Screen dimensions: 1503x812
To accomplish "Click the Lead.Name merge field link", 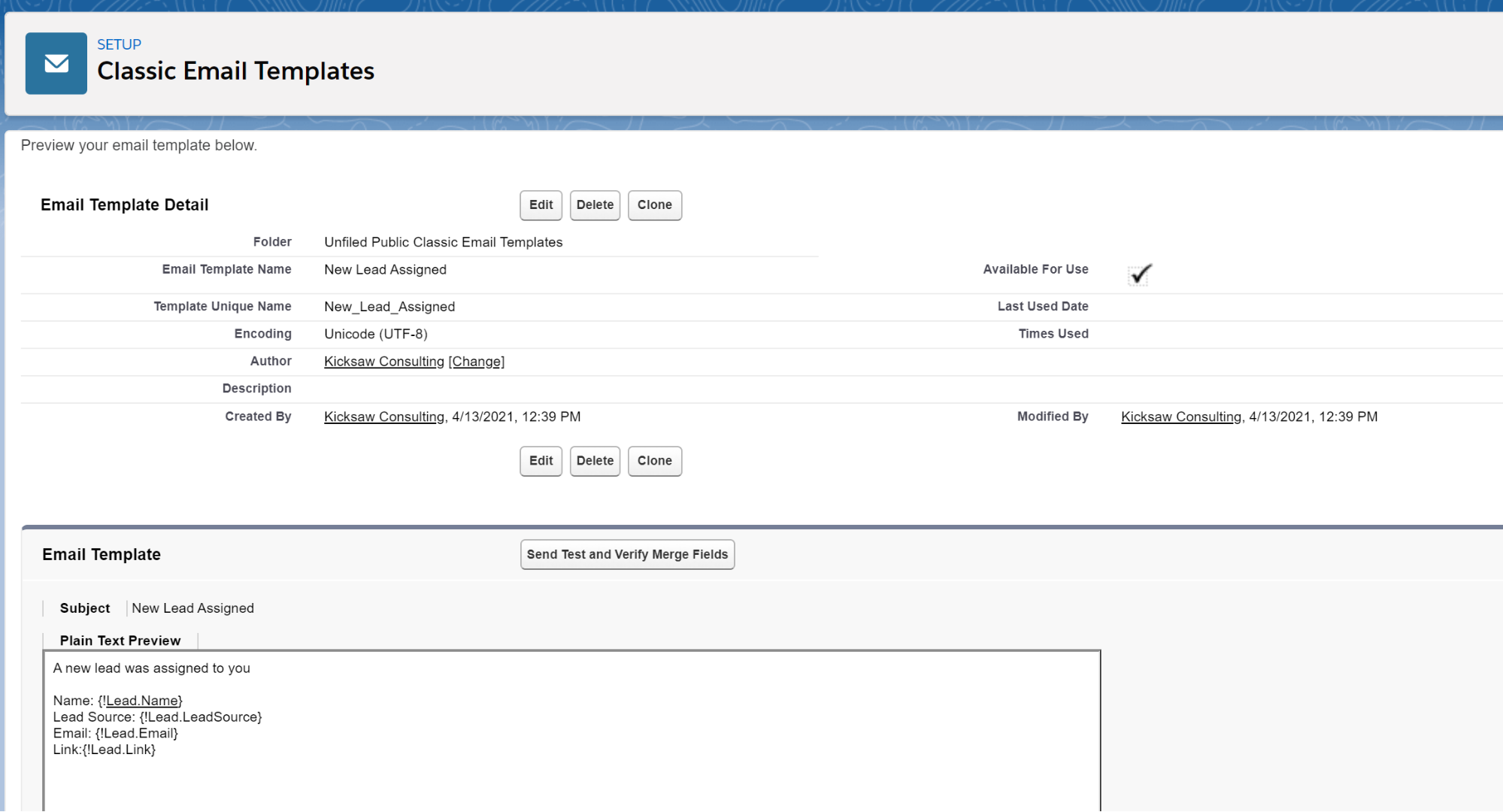I will [x=142, y=701].
